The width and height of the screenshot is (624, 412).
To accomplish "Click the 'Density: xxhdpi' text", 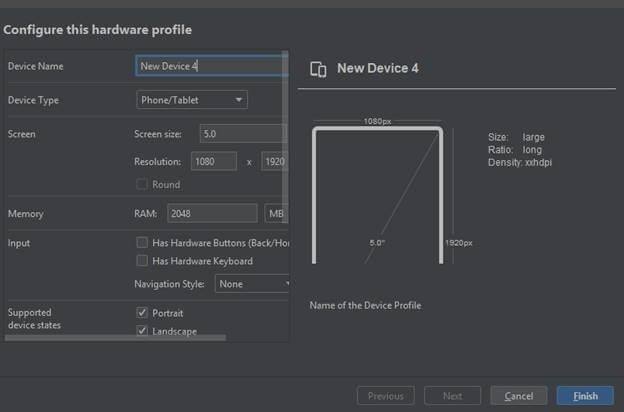I will pyautogui.click(x=520, y=162).
